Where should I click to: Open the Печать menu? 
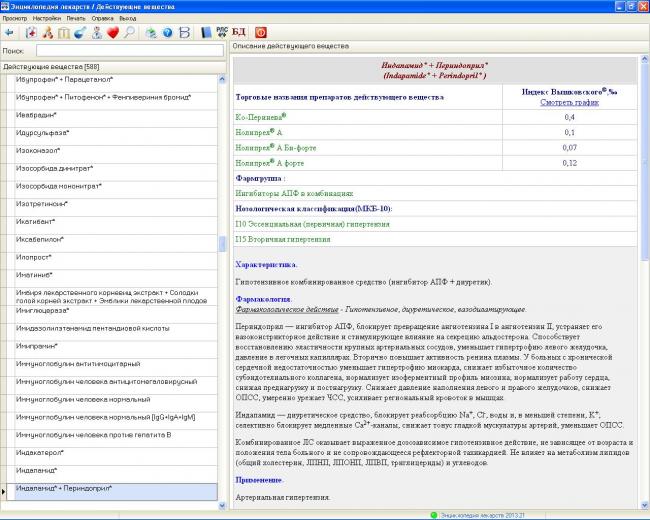point(75,19)
